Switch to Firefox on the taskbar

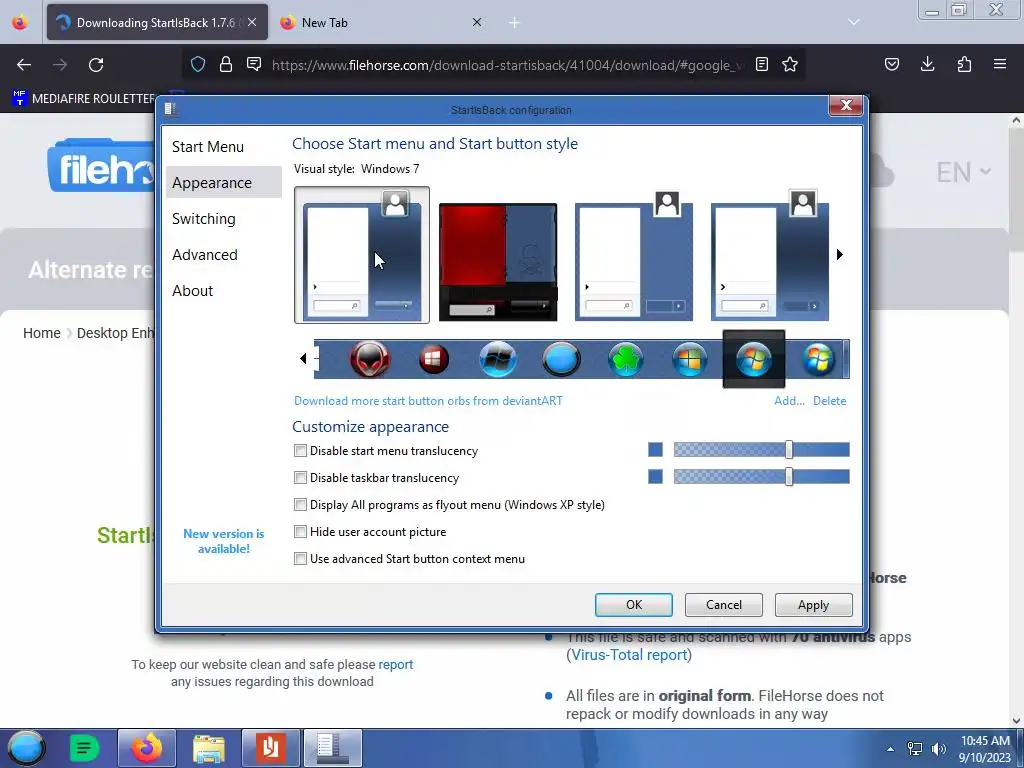point(147,748)
